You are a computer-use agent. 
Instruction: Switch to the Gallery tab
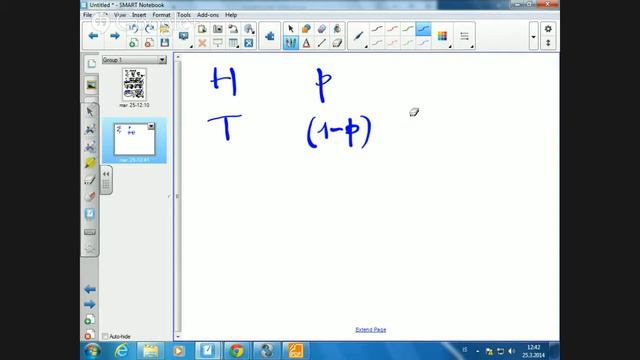[91, 85]
